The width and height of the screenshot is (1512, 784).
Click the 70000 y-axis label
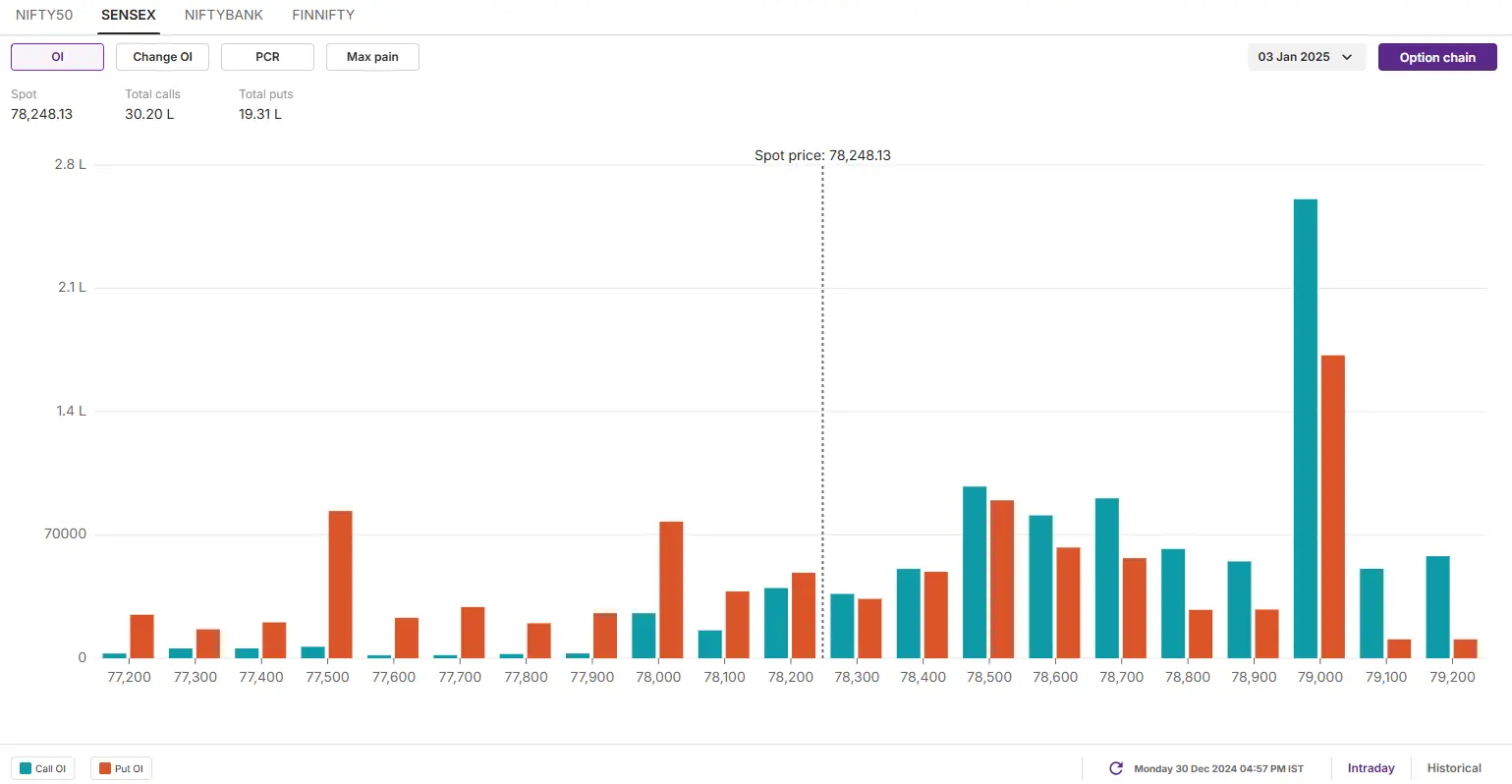click(x=65, y=533)
